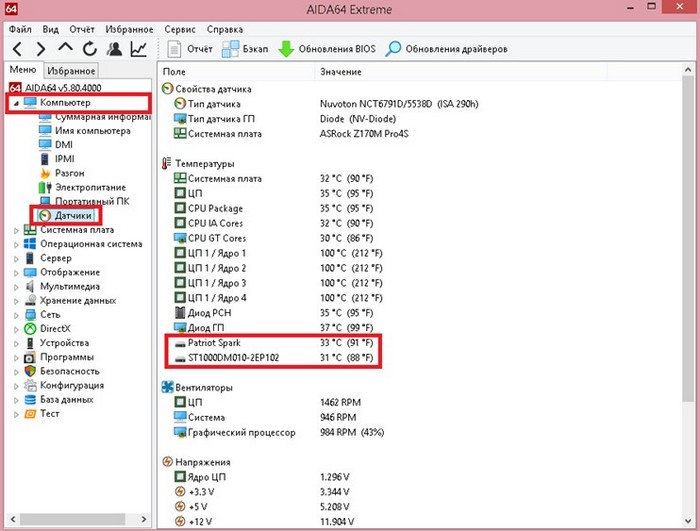The height and width of the screenshot is (531, 700).
Task: Open the graph chart toolbar icon
Action: [139, 49]
